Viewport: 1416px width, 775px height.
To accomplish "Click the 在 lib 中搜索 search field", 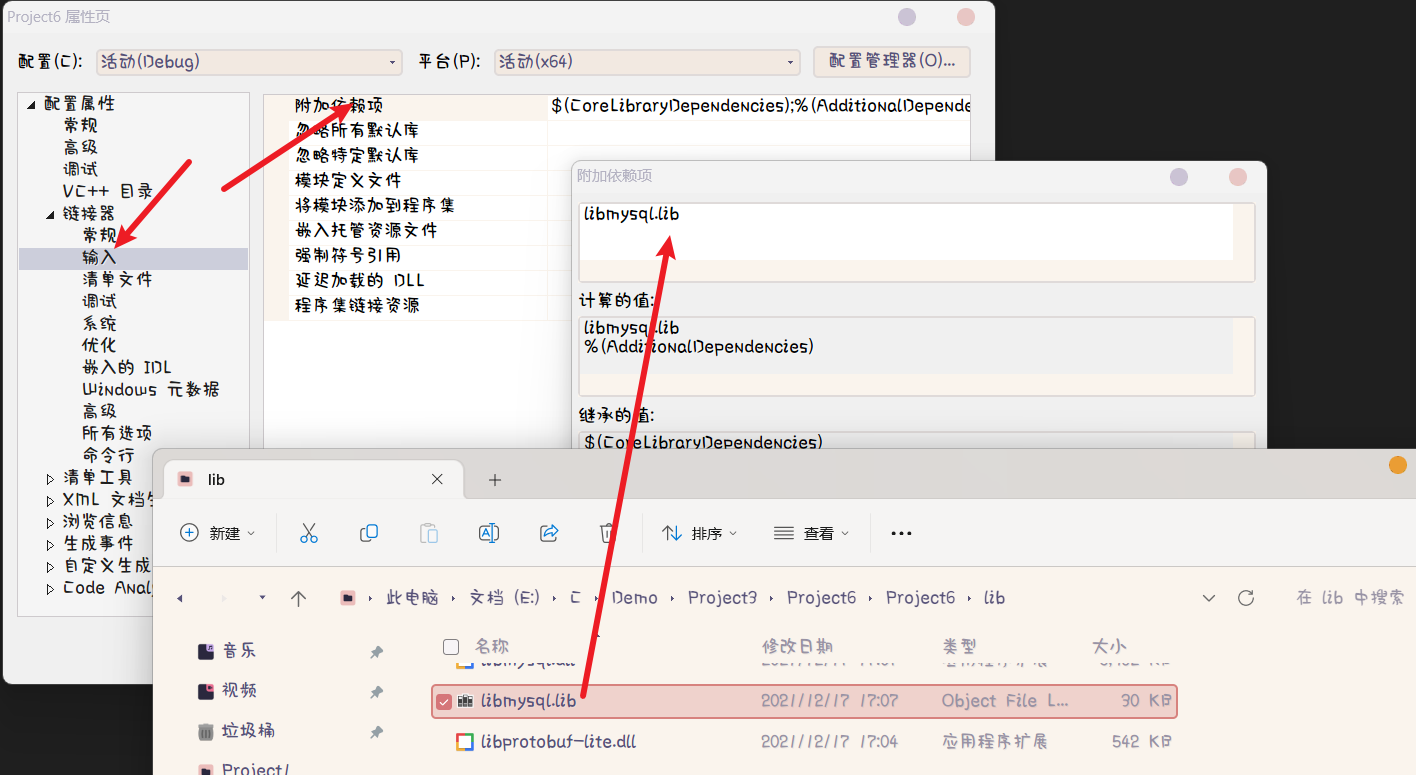I will click(x=1350, y=598).
